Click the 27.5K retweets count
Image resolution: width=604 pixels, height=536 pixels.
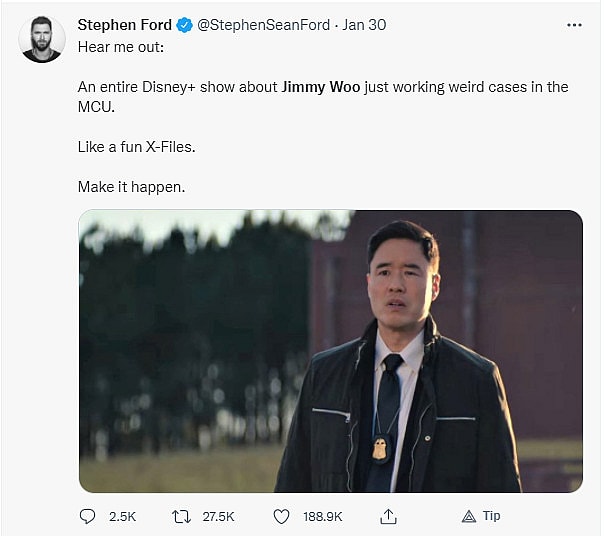pyautogui.click(x=218, y=516)
